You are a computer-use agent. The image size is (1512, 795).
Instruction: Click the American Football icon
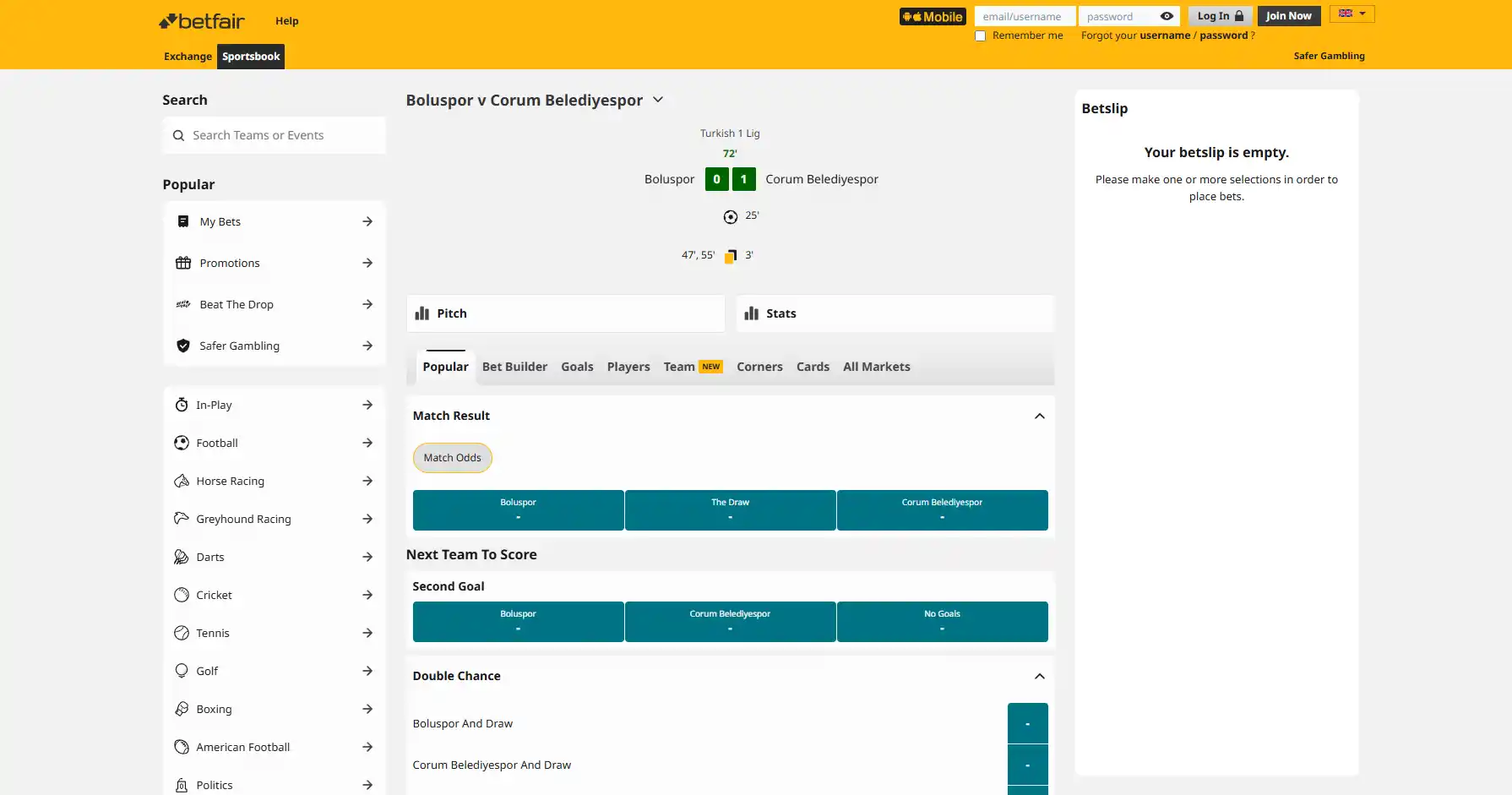tap(182, 747)
